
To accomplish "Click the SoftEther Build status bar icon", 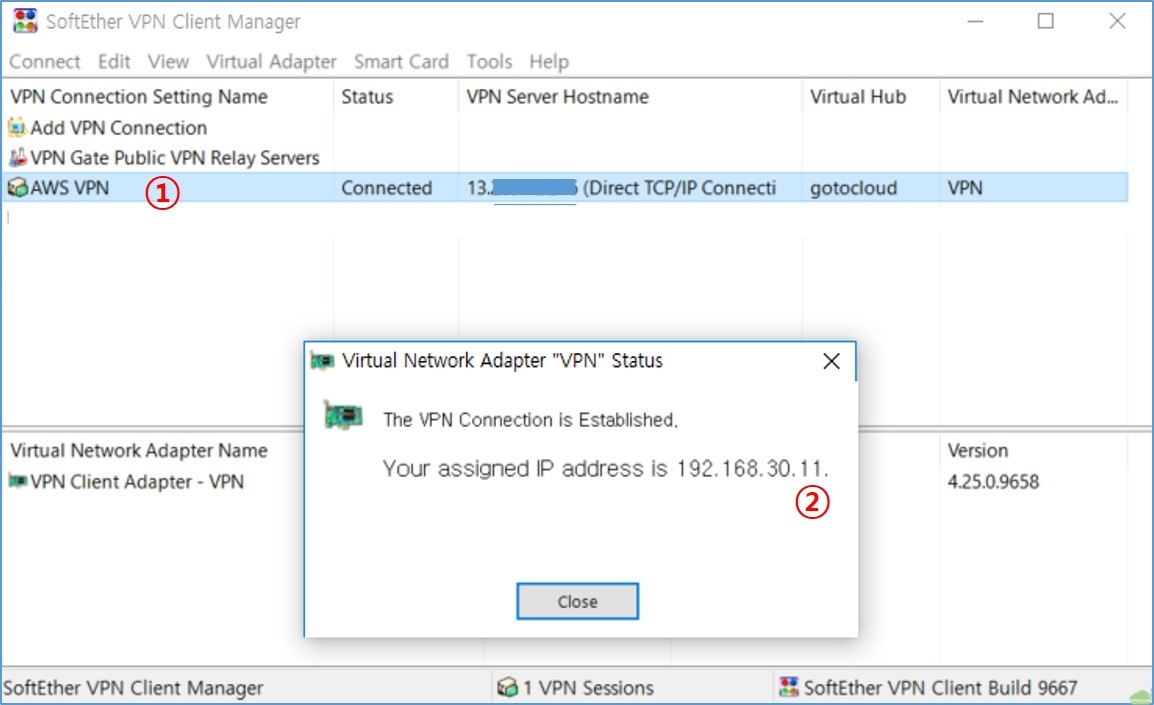I will click(789, 687).
